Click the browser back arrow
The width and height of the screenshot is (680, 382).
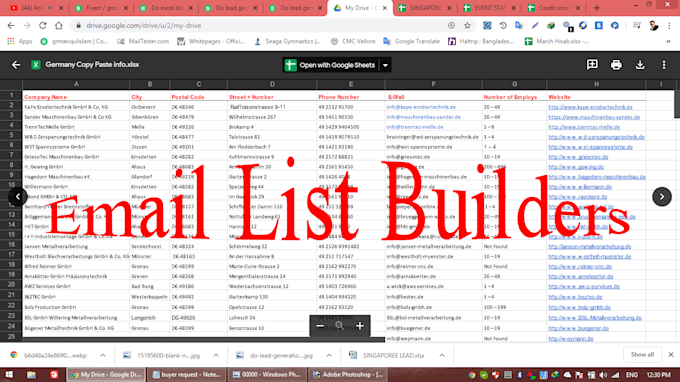tap(11, 26)
